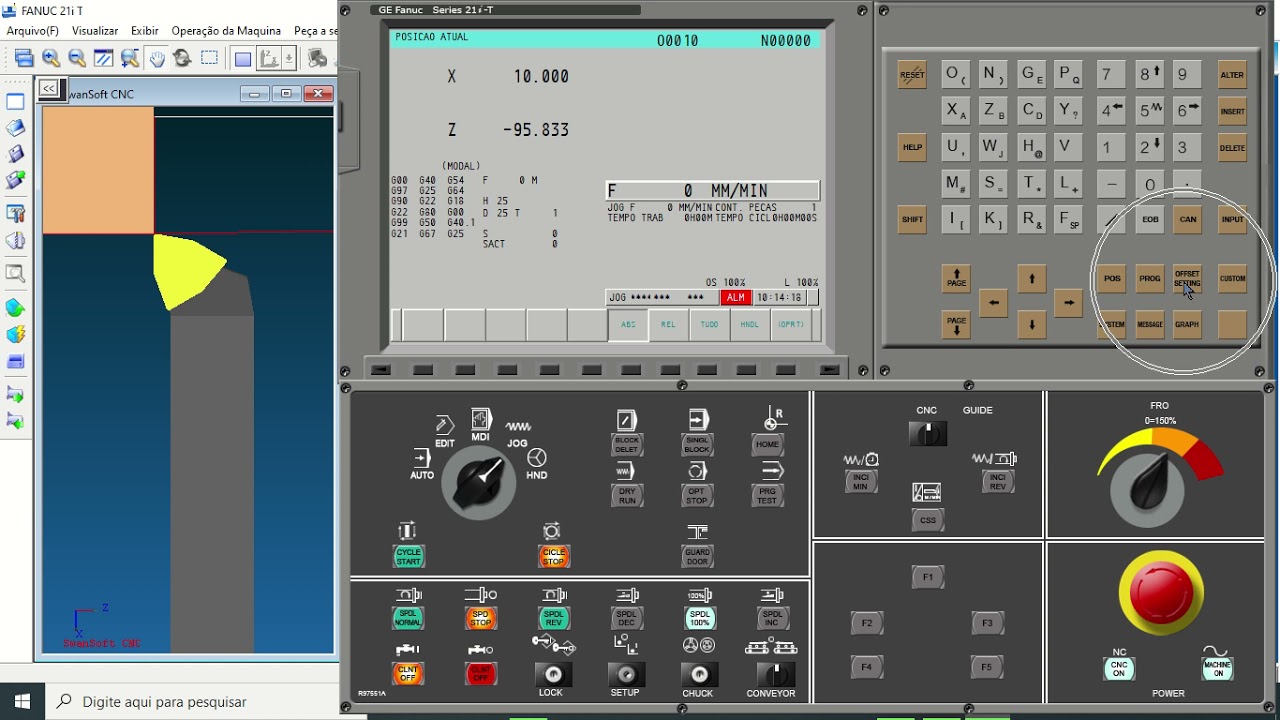Image resolution: width=1280 pixels, height=720 pixels.
Task: Toggle the SINGL BLOCK button
Action: (697, 445)
